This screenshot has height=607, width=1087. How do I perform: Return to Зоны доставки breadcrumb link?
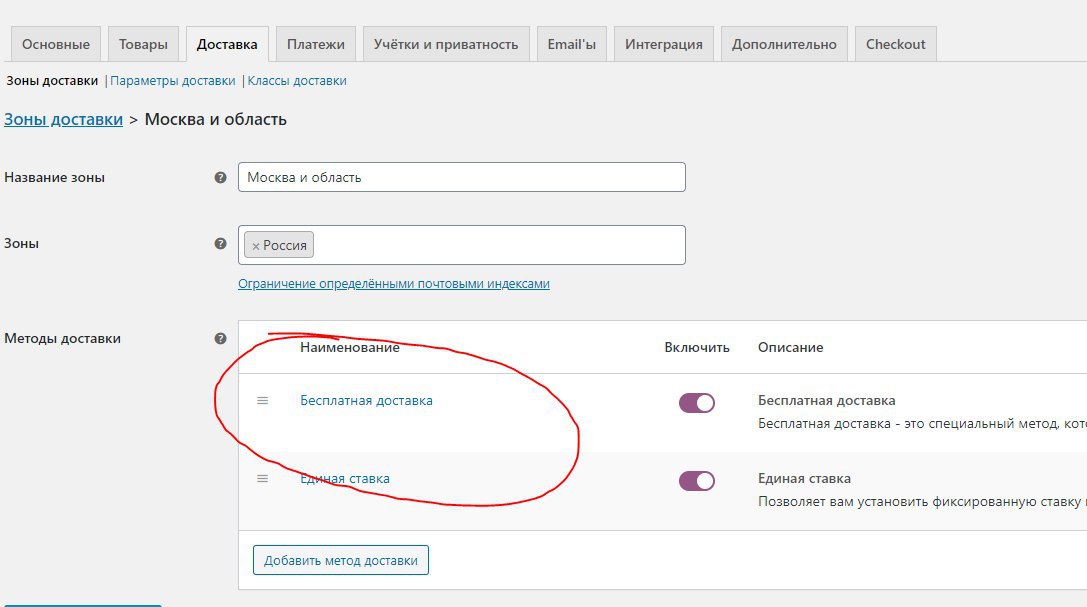tap(63, 119)
